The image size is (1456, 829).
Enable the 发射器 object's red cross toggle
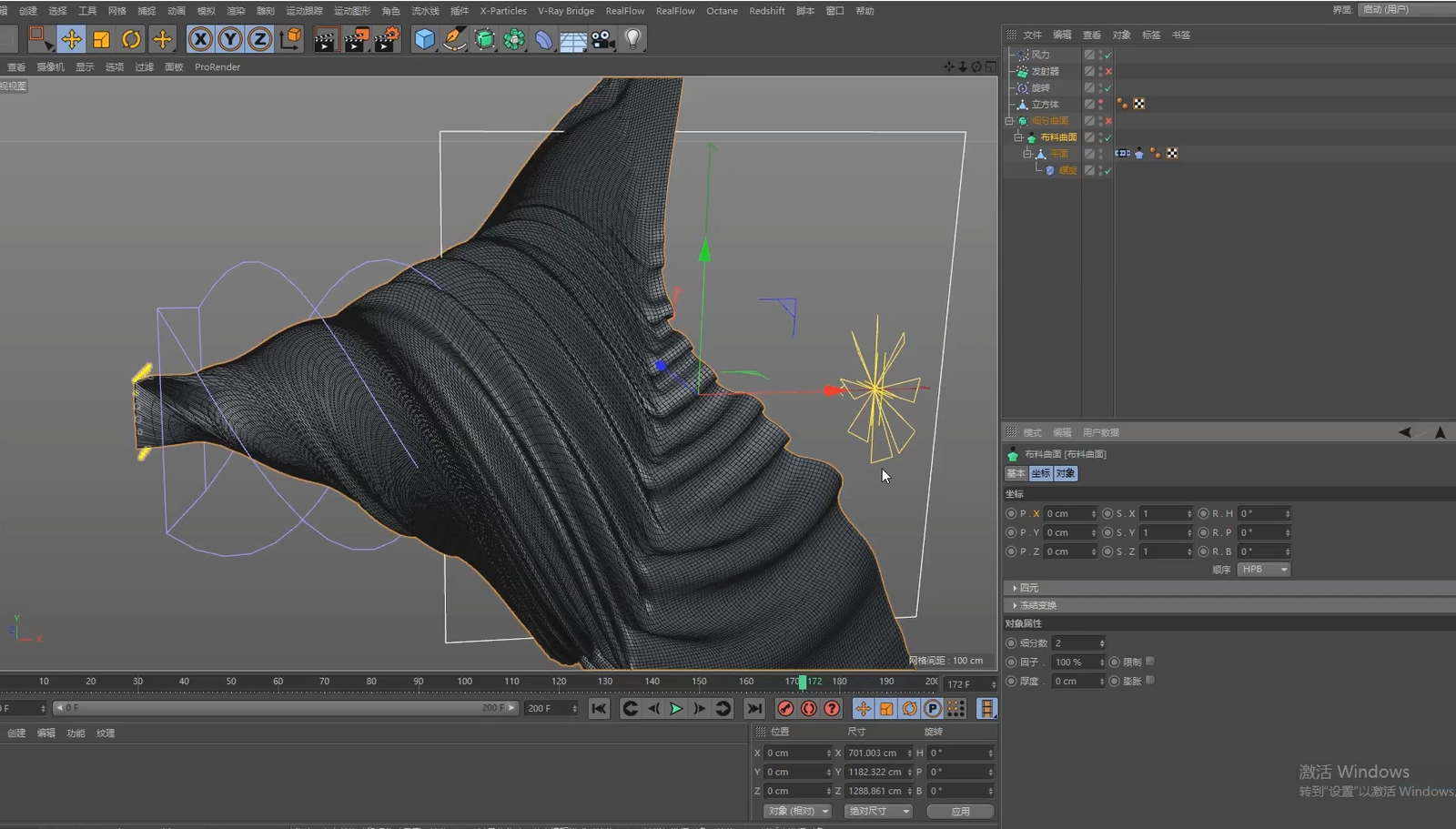[x=1108, y=71]
